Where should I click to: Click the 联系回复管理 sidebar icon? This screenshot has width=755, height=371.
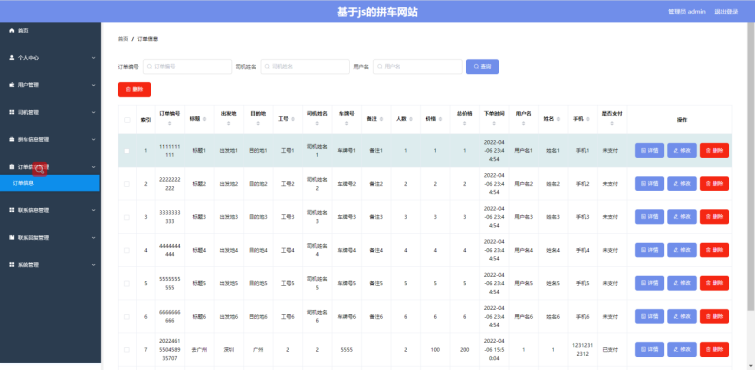[x=12, y=237]
